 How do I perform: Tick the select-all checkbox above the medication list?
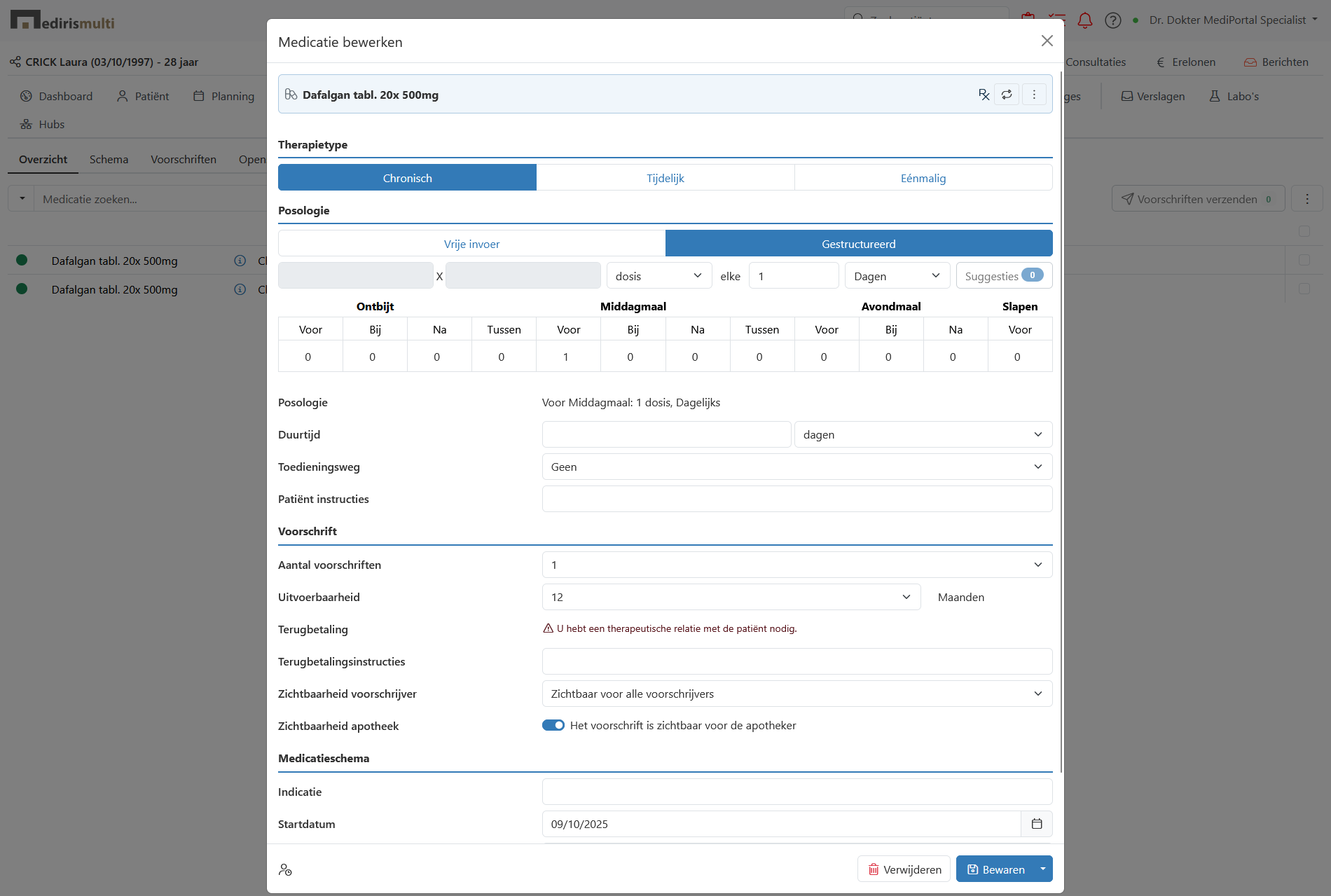(1304, 231)
